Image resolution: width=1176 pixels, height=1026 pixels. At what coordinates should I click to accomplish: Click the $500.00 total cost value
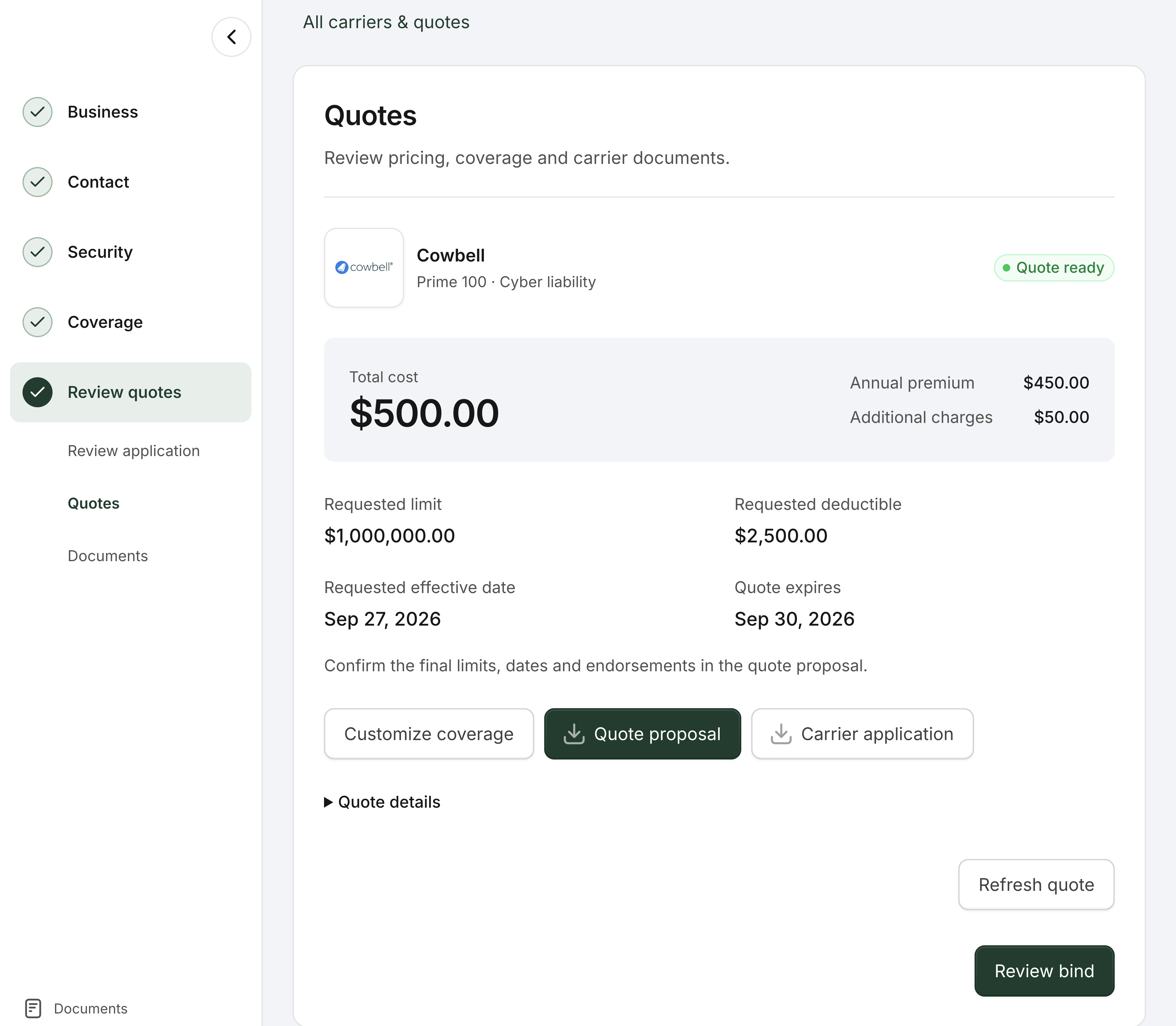click(424, 414)
